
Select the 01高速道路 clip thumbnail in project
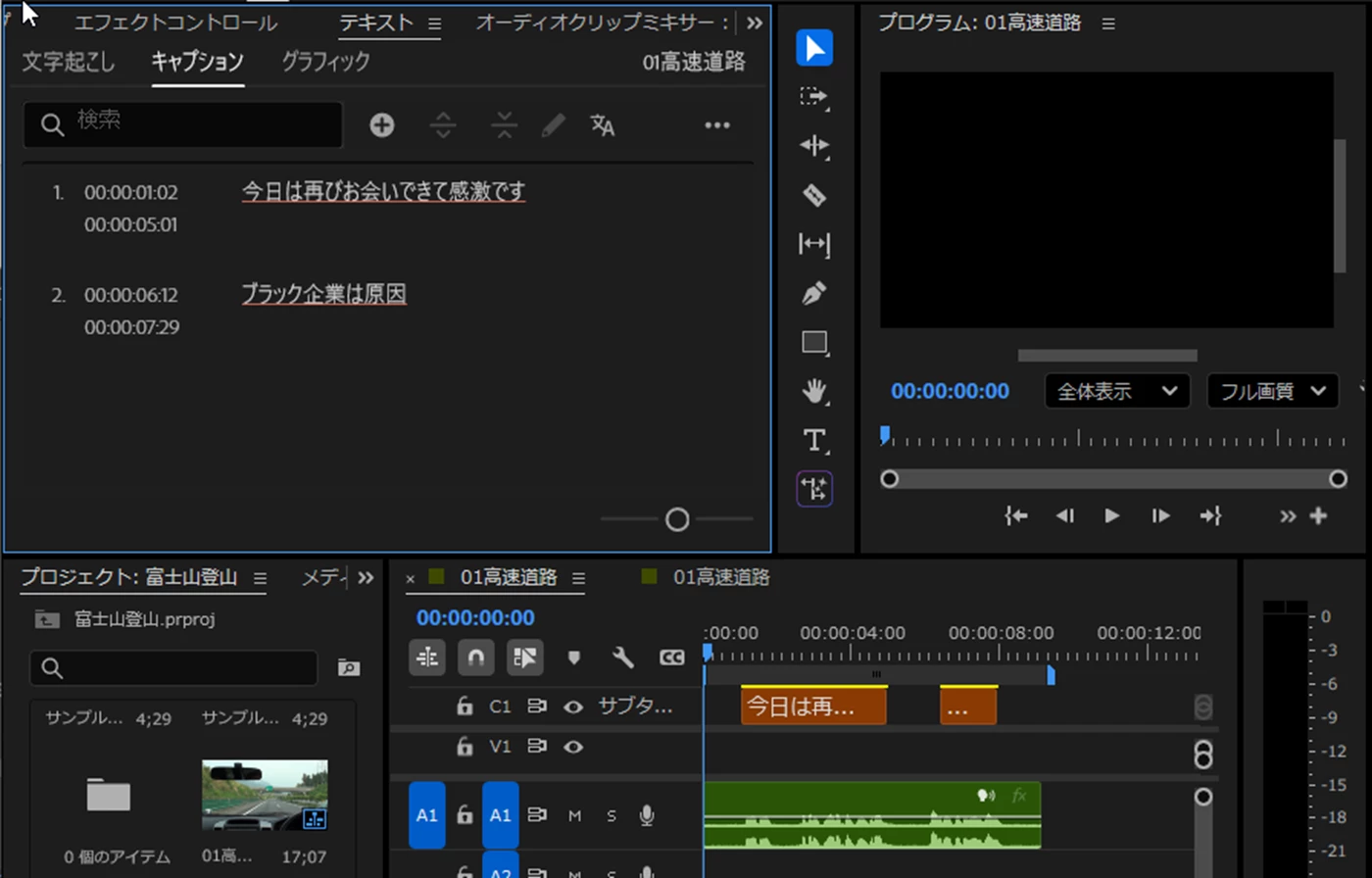tap(265, 795)
